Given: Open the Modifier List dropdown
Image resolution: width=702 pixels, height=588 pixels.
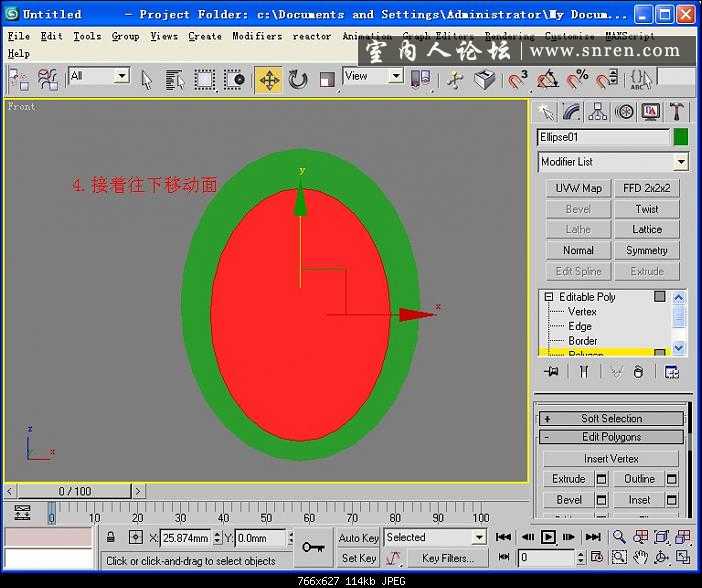Looking at the screenshot, I should 613,162.
